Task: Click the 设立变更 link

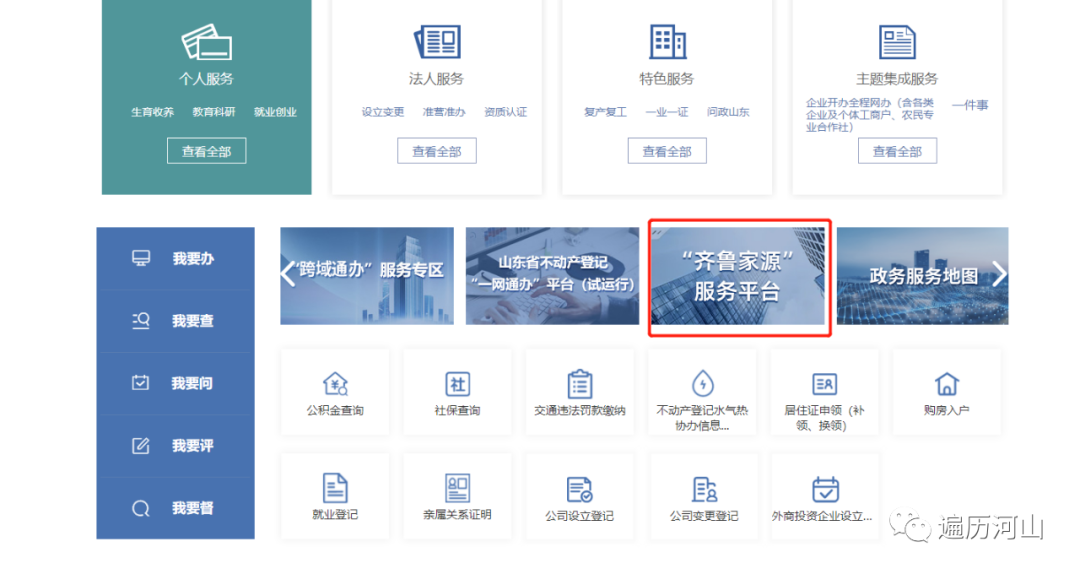Action: [383, 112]
